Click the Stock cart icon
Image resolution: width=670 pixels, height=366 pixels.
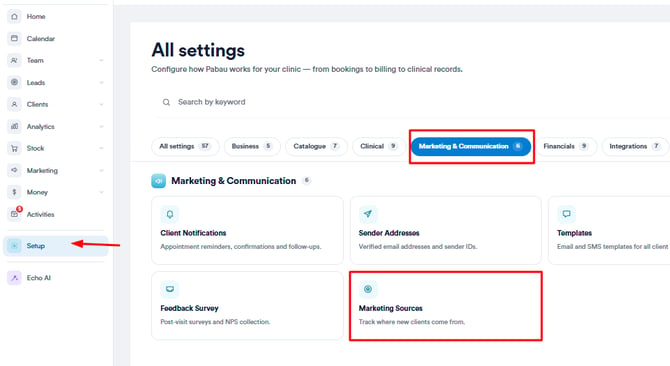tap(14, 148)
